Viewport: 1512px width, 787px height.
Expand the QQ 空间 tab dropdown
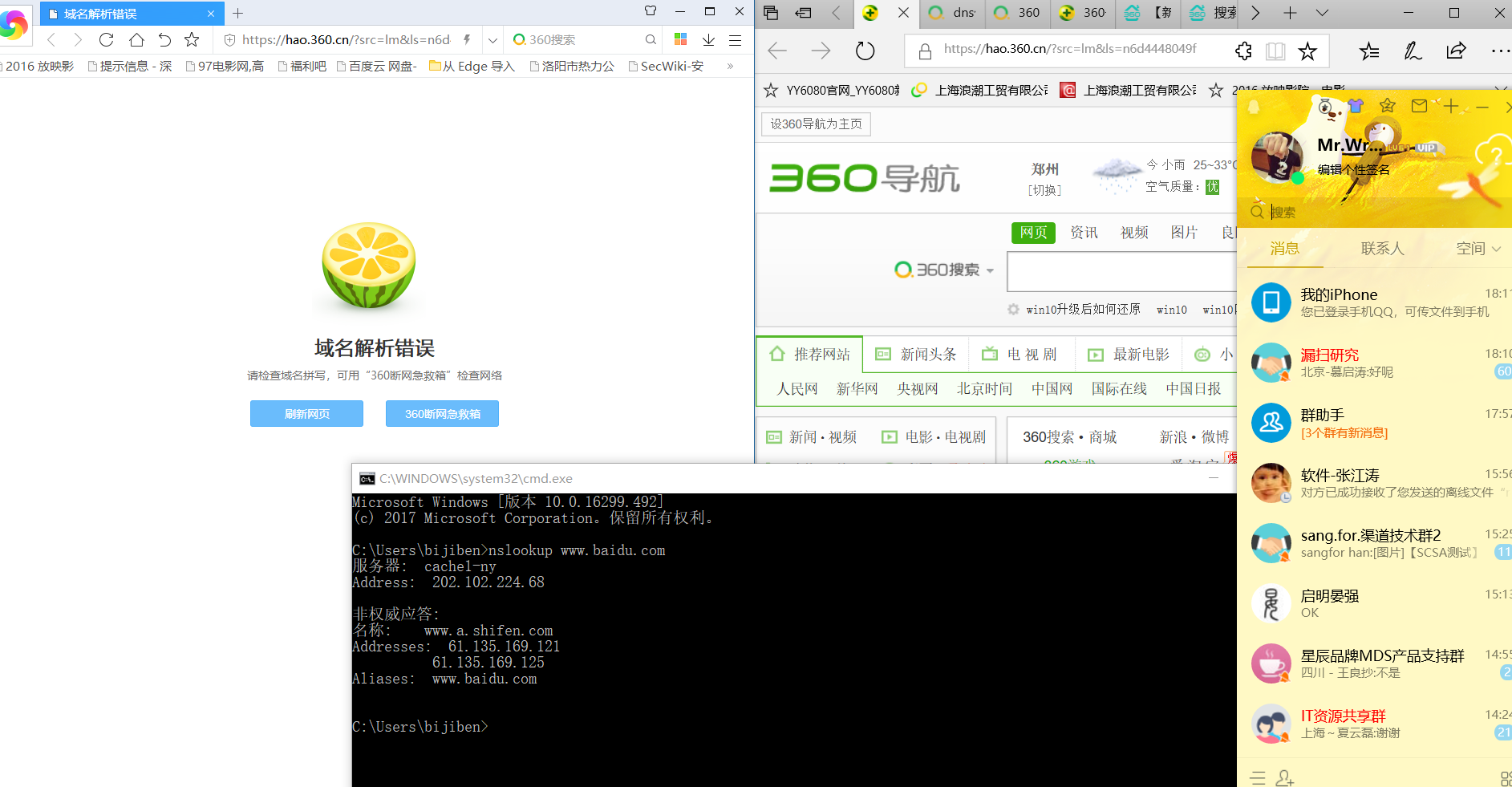click(x=1496, y=249)
